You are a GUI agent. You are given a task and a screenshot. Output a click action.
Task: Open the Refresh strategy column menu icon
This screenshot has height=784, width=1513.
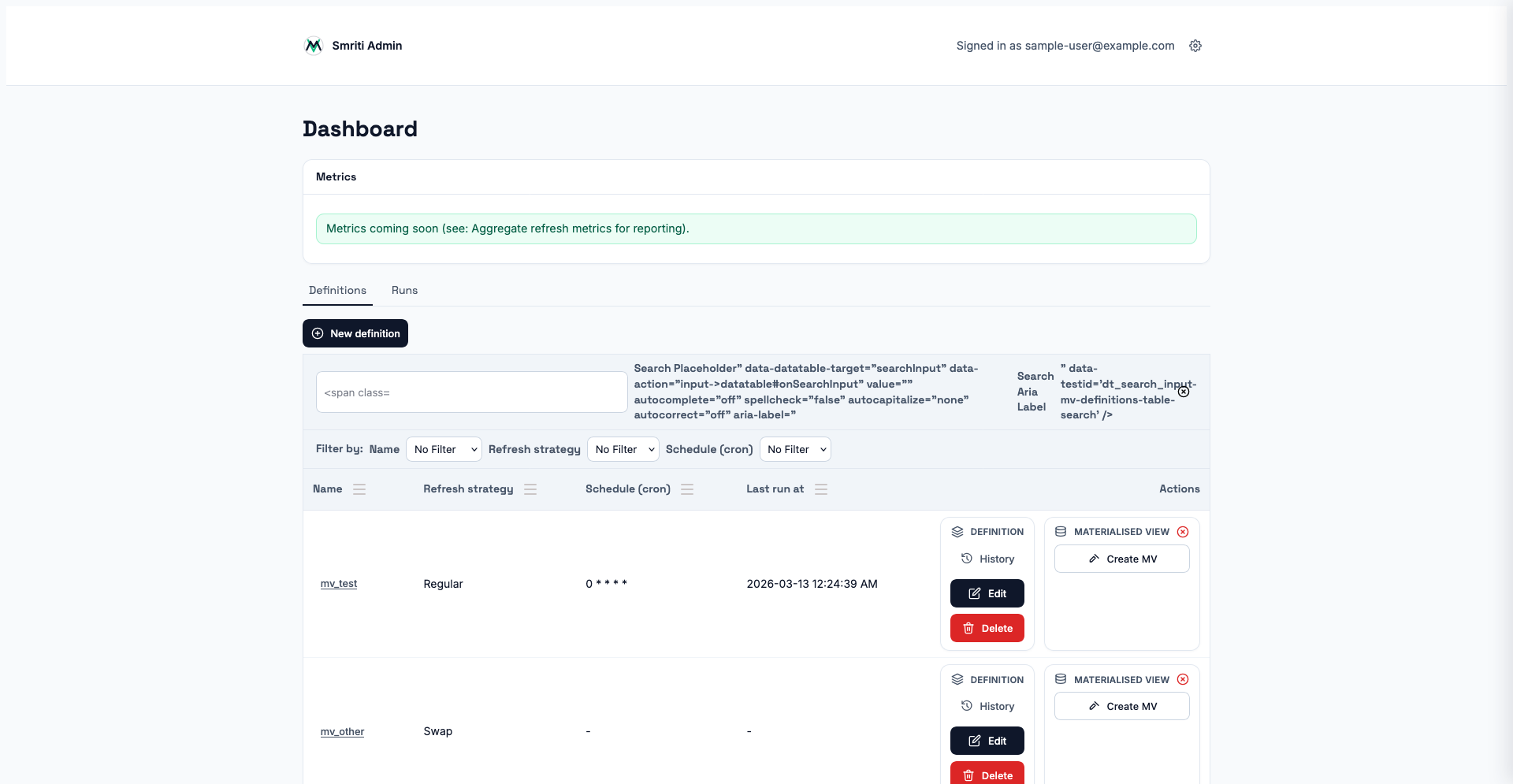point(530,489)
